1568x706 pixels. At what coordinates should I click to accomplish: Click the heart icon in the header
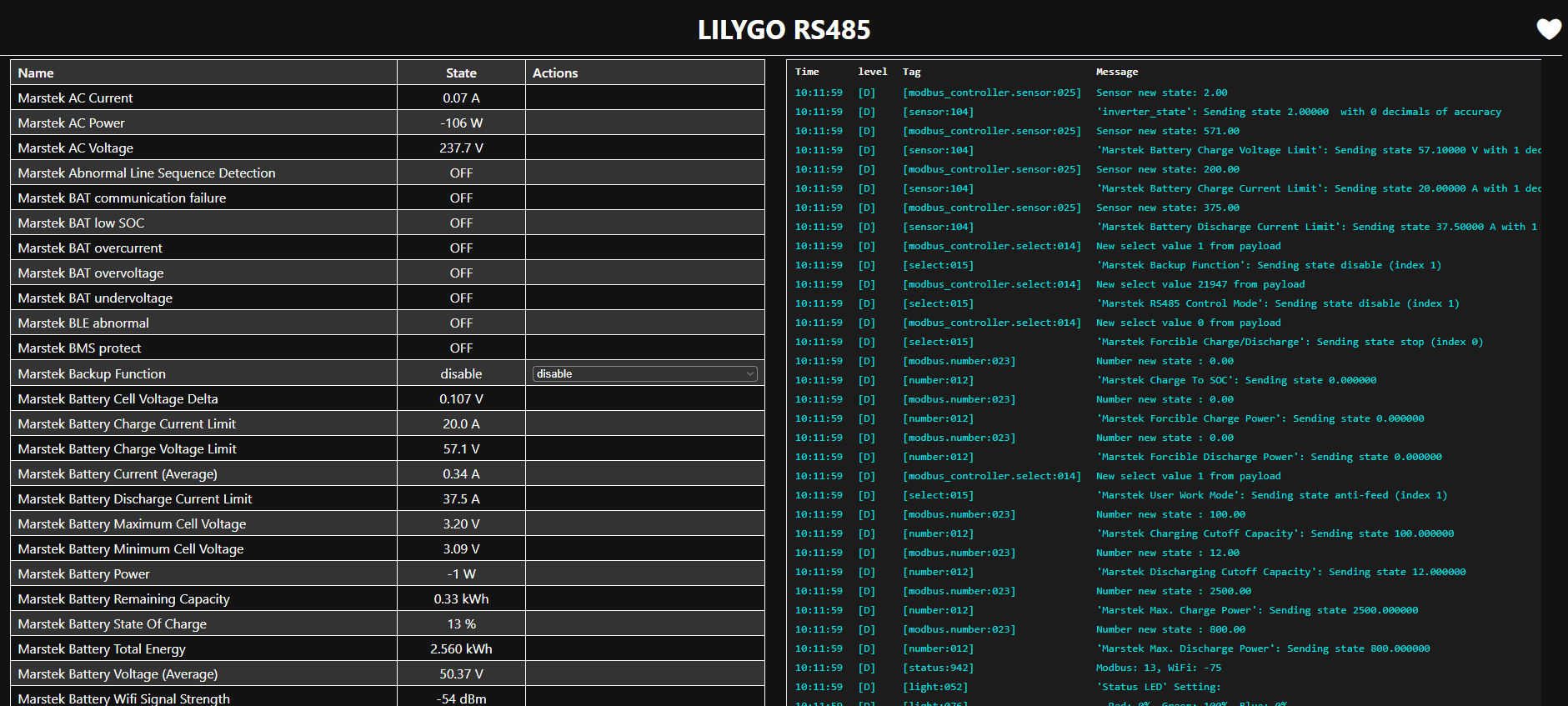click(1549, 29)
